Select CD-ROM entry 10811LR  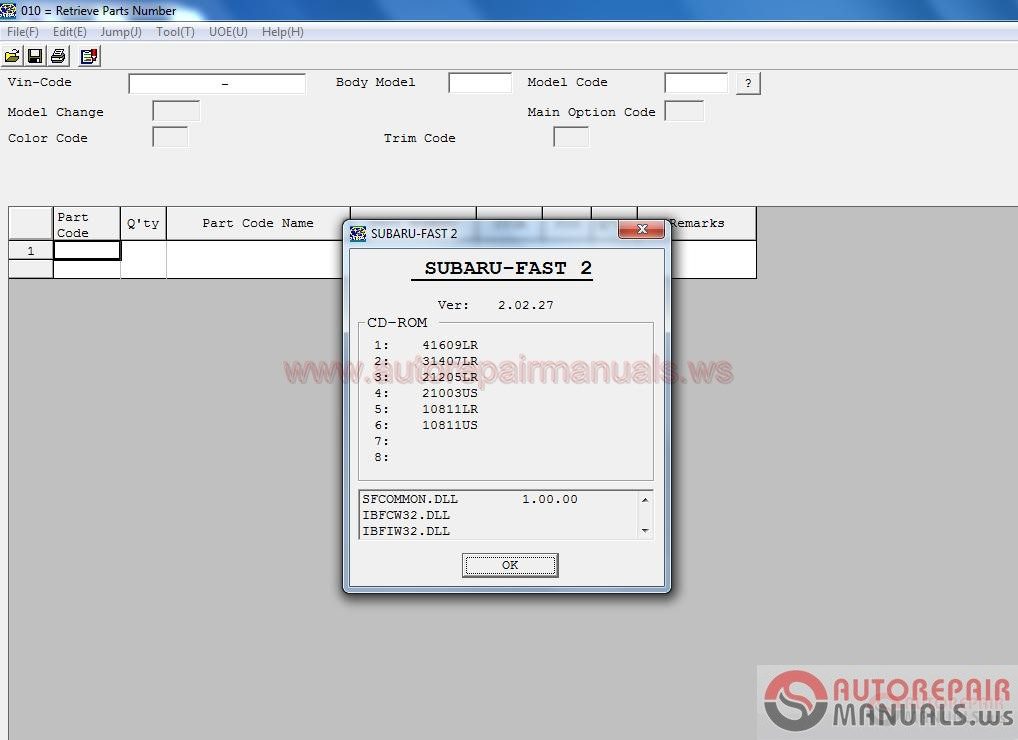point(450,410)
